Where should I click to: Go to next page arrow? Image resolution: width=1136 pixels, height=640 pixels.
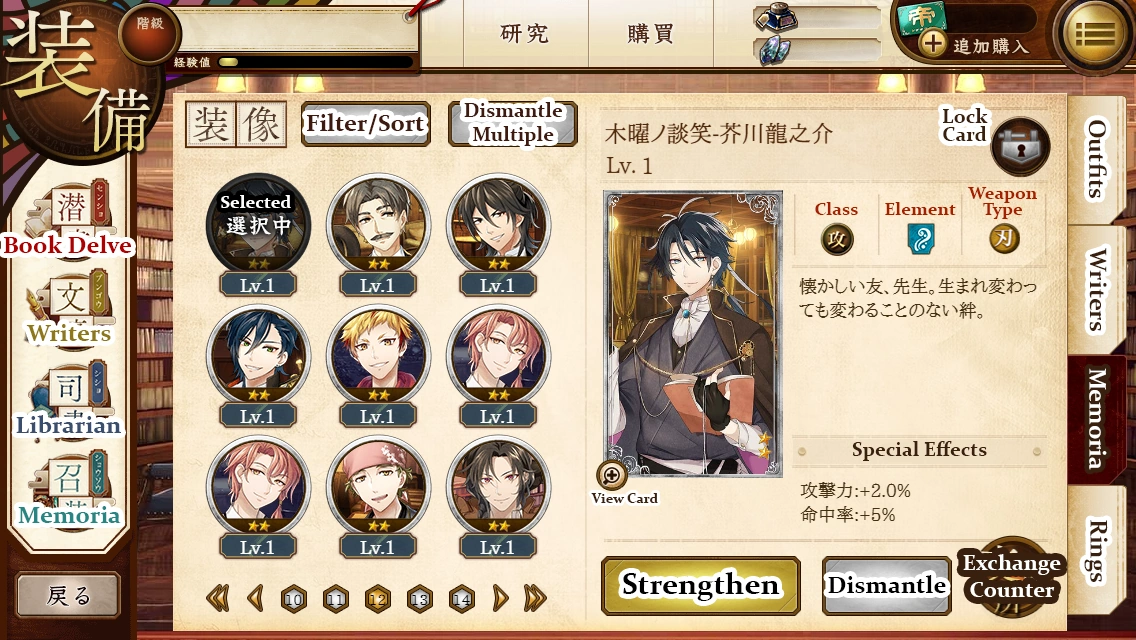(501, 598)
